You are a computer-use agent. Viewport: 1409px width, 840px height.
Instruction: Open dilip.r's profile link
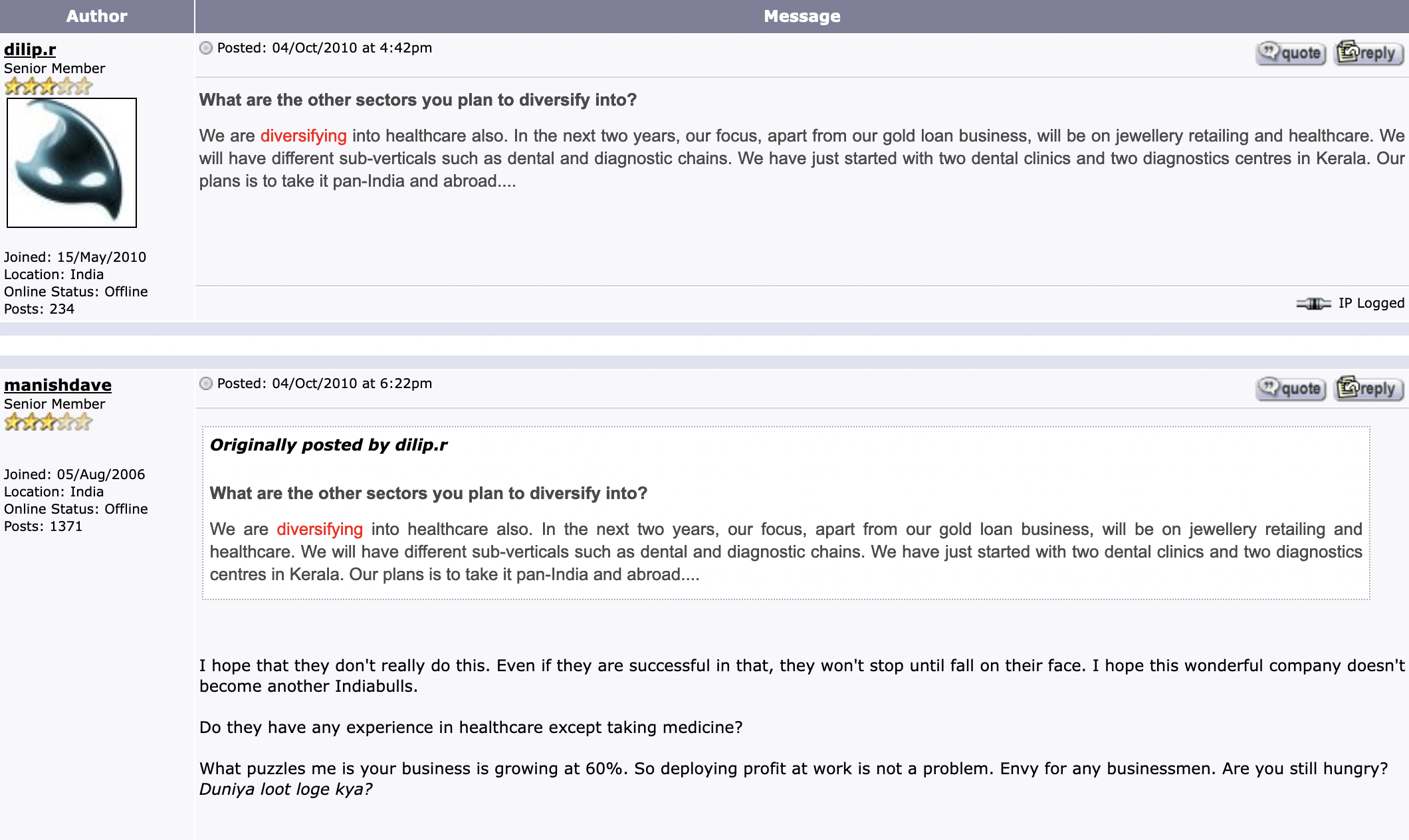(30, 49)
